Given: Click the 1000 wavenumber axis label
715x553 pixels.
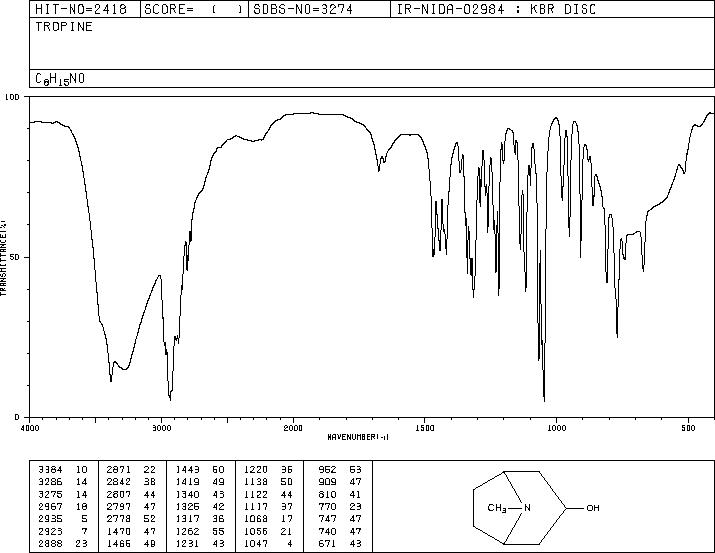Looking at the screenshot, I should coord(556,428).
